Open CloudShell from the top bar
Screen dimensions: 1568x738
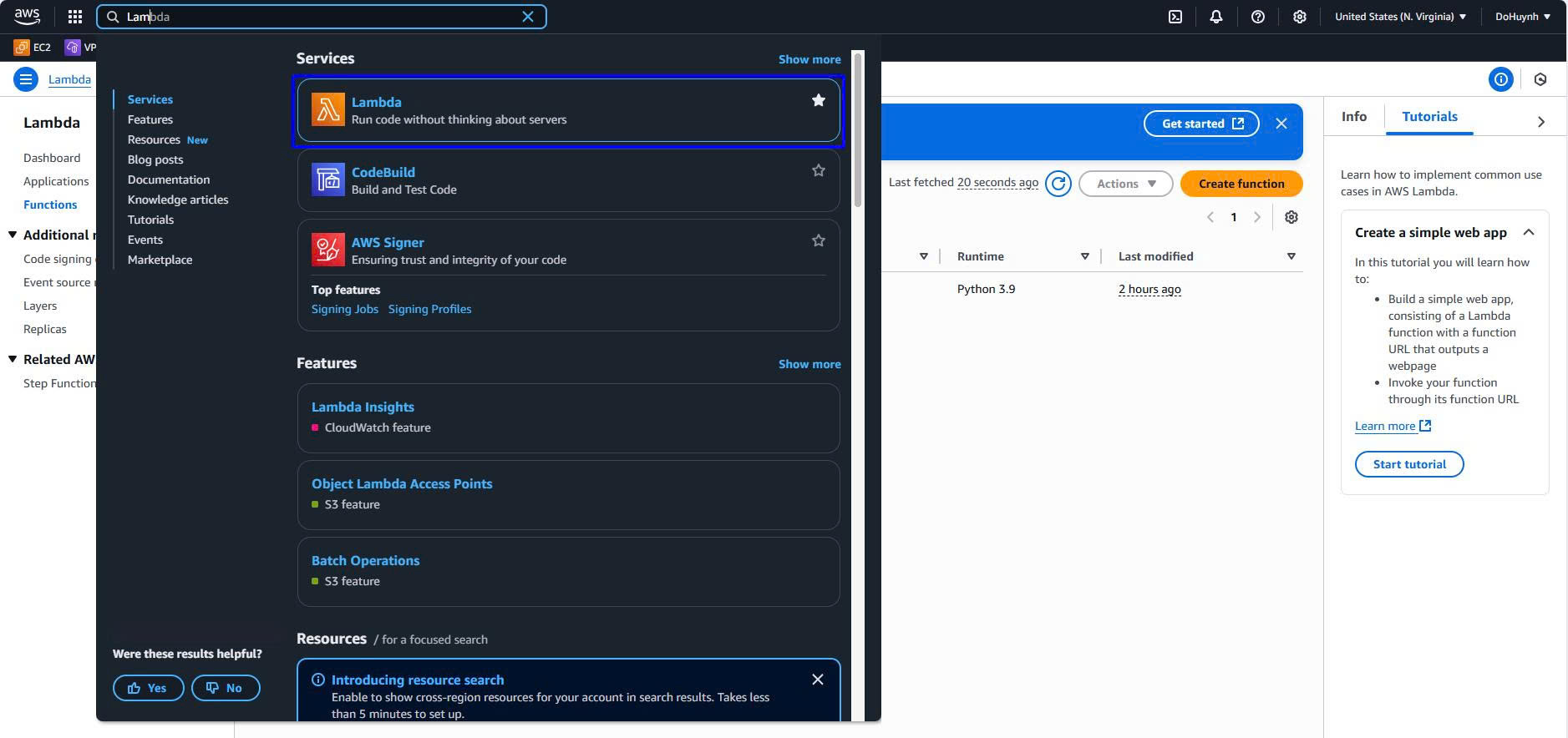(1175, 17)
